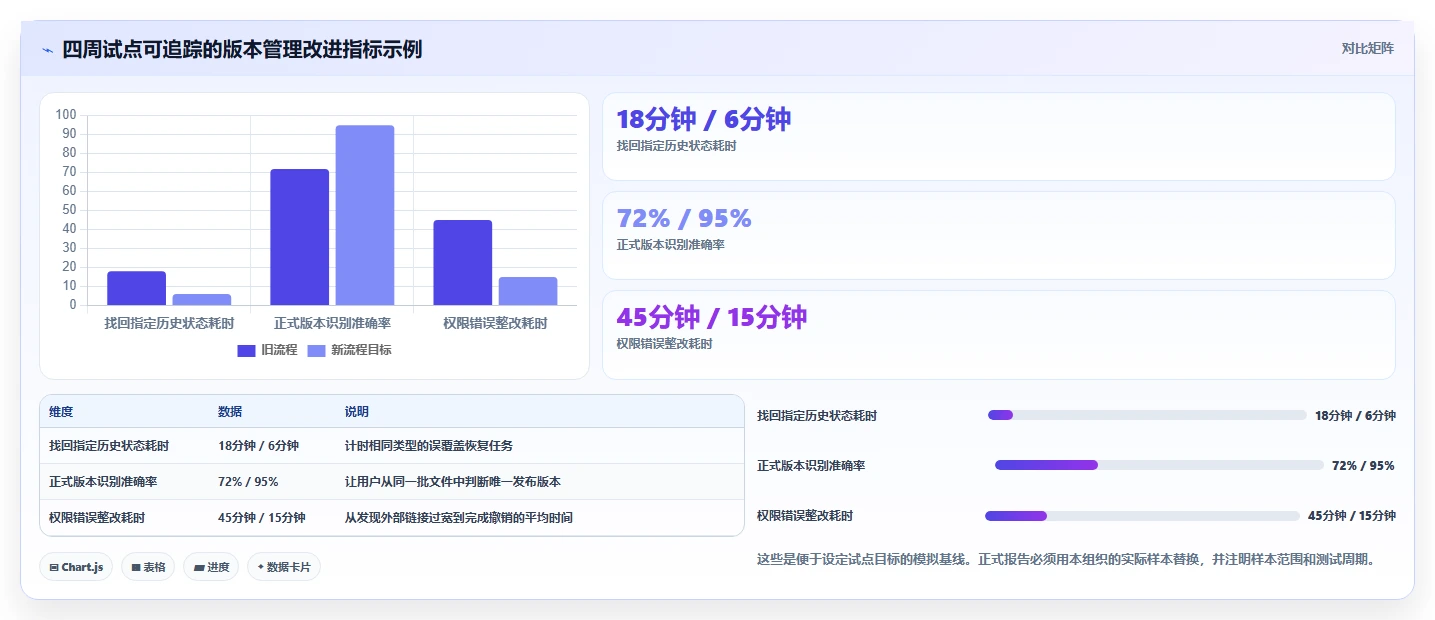Select the 数据卡片 chip
The width and height of the screenshot is (1435, 620).
point(284,567)
